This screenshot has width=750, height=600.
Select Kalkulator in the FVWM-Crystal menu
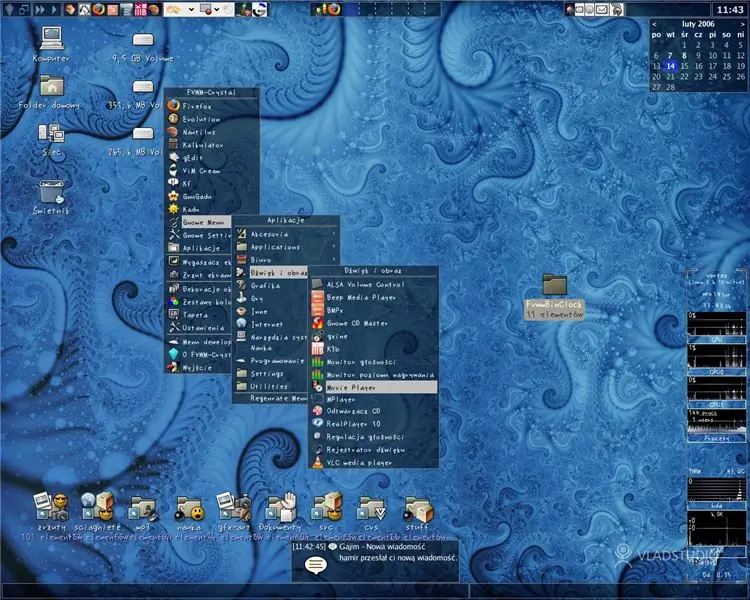212,145
